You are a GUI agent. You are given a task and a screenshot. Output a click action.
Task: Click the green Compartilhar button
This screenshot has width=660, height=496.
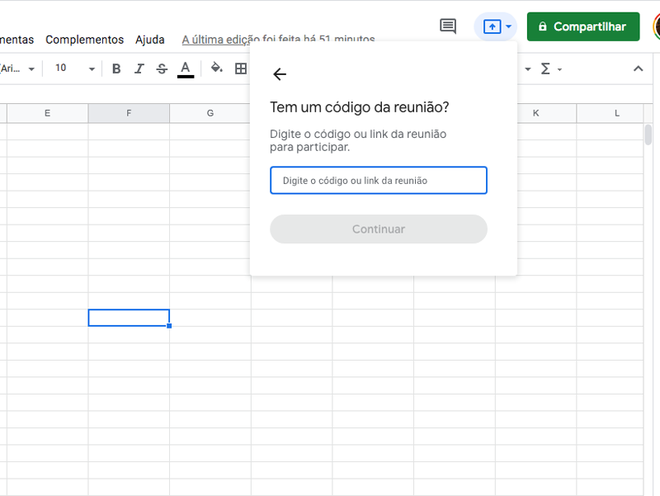[583, 27]
